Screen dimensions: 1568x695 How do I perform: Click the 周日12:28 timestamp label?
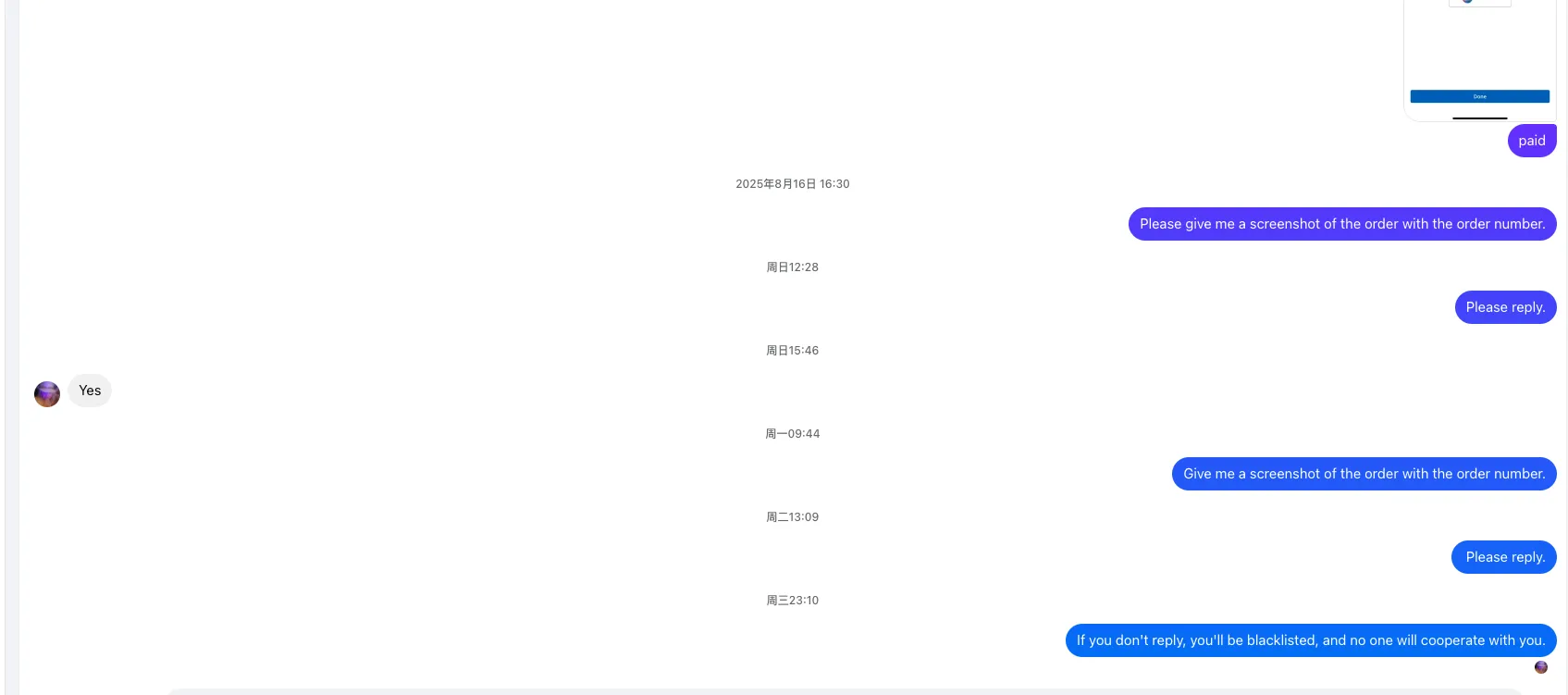793,267
